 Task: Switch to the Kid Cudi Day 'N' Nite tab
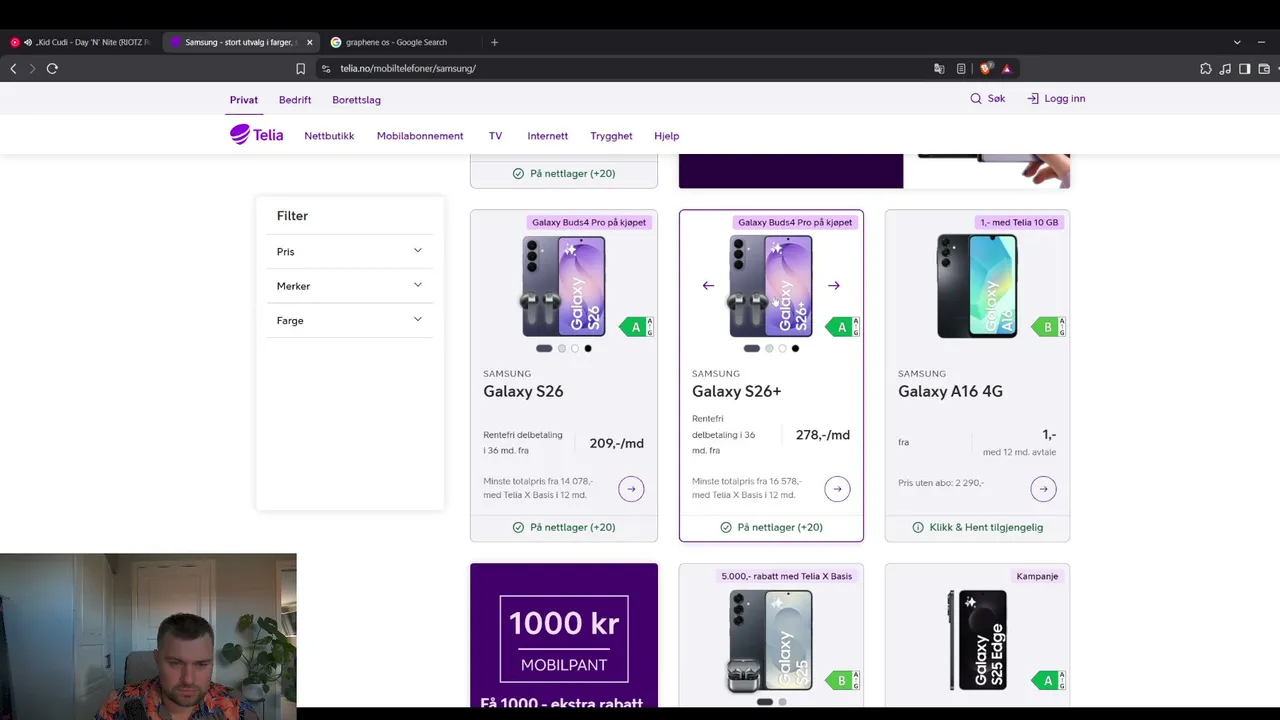point(81,42)
